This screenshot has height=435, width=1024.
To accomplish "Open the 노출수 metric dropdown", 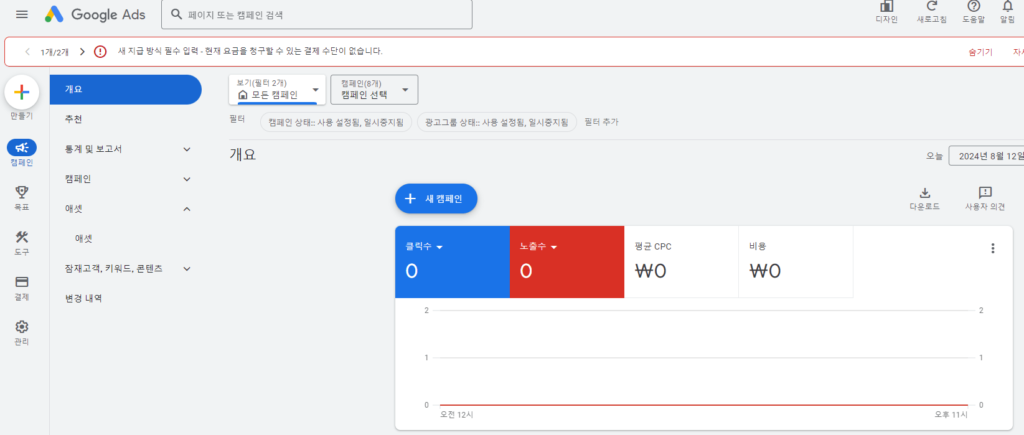I will pyautogui.click(x=539, y=247).
